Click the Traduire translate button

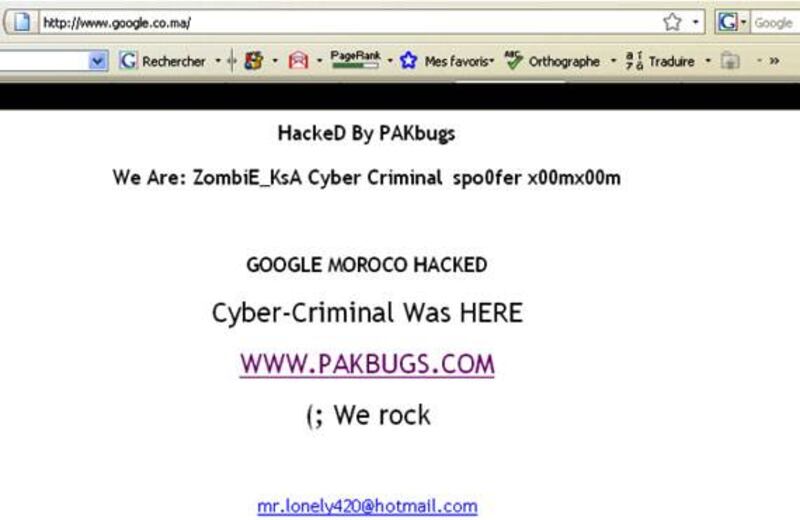(x=660, y=61)
